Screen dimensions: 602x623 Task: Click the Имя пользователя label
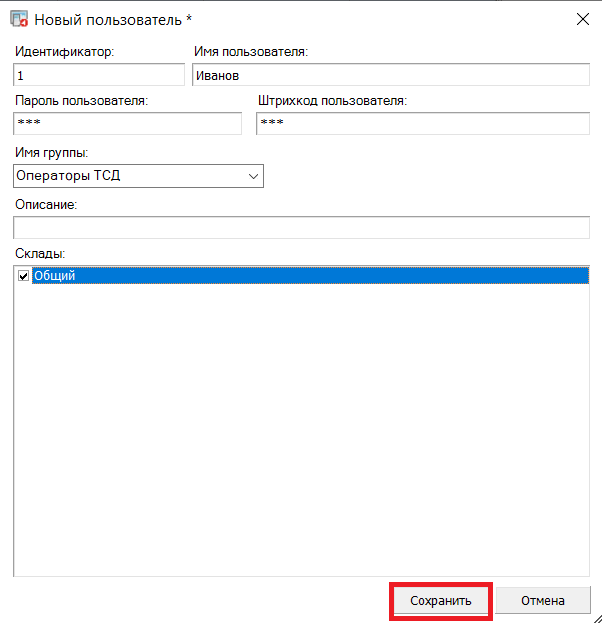pos(251,52)
